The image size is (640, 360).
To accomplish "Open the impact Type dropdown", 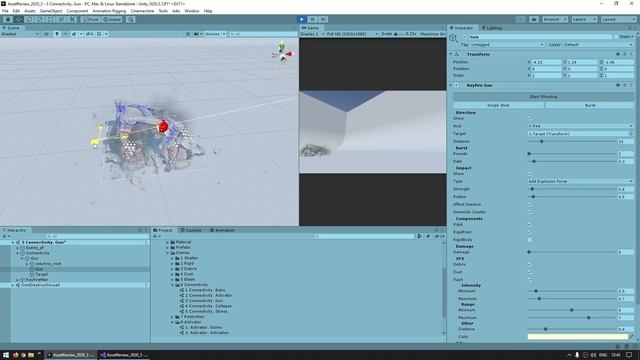I will tap(580, 181).
